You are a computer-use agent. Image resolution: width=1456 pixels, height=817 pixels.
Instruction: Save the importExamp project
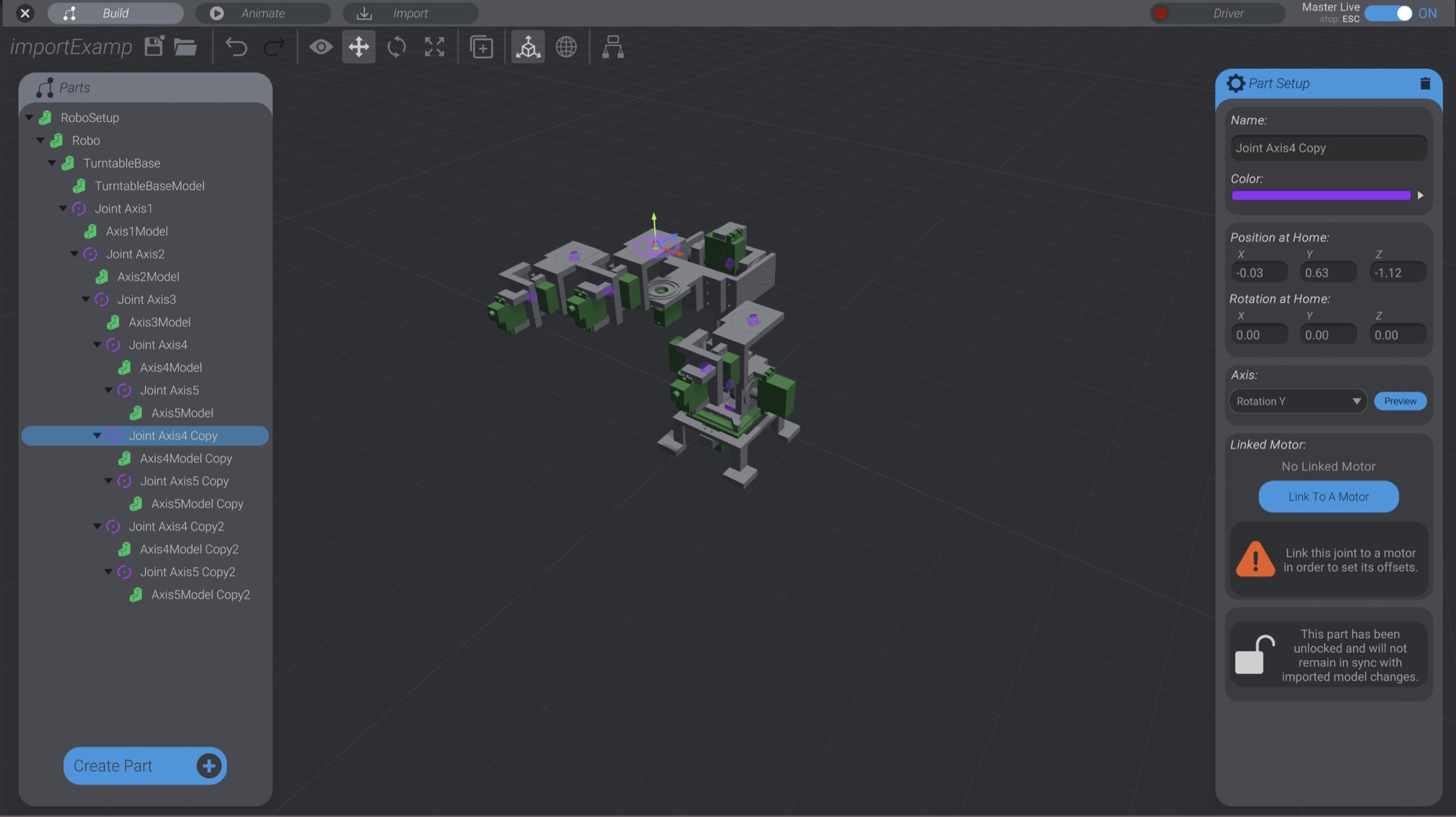[x=153, y=46]
